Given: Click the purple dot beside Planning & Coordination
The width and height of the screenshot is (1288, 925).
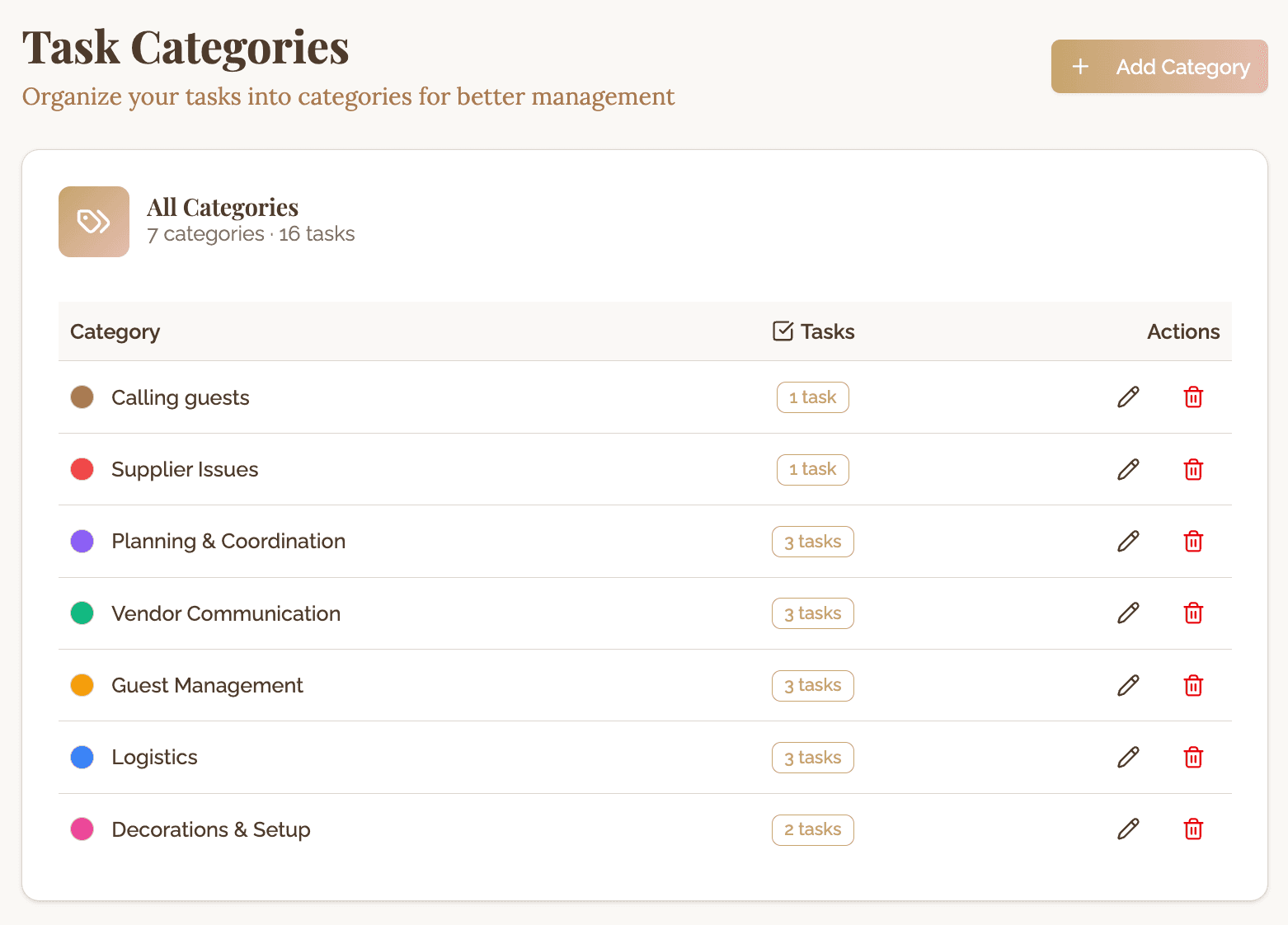Looking at the screenshot, I should [x=82, y=542].
